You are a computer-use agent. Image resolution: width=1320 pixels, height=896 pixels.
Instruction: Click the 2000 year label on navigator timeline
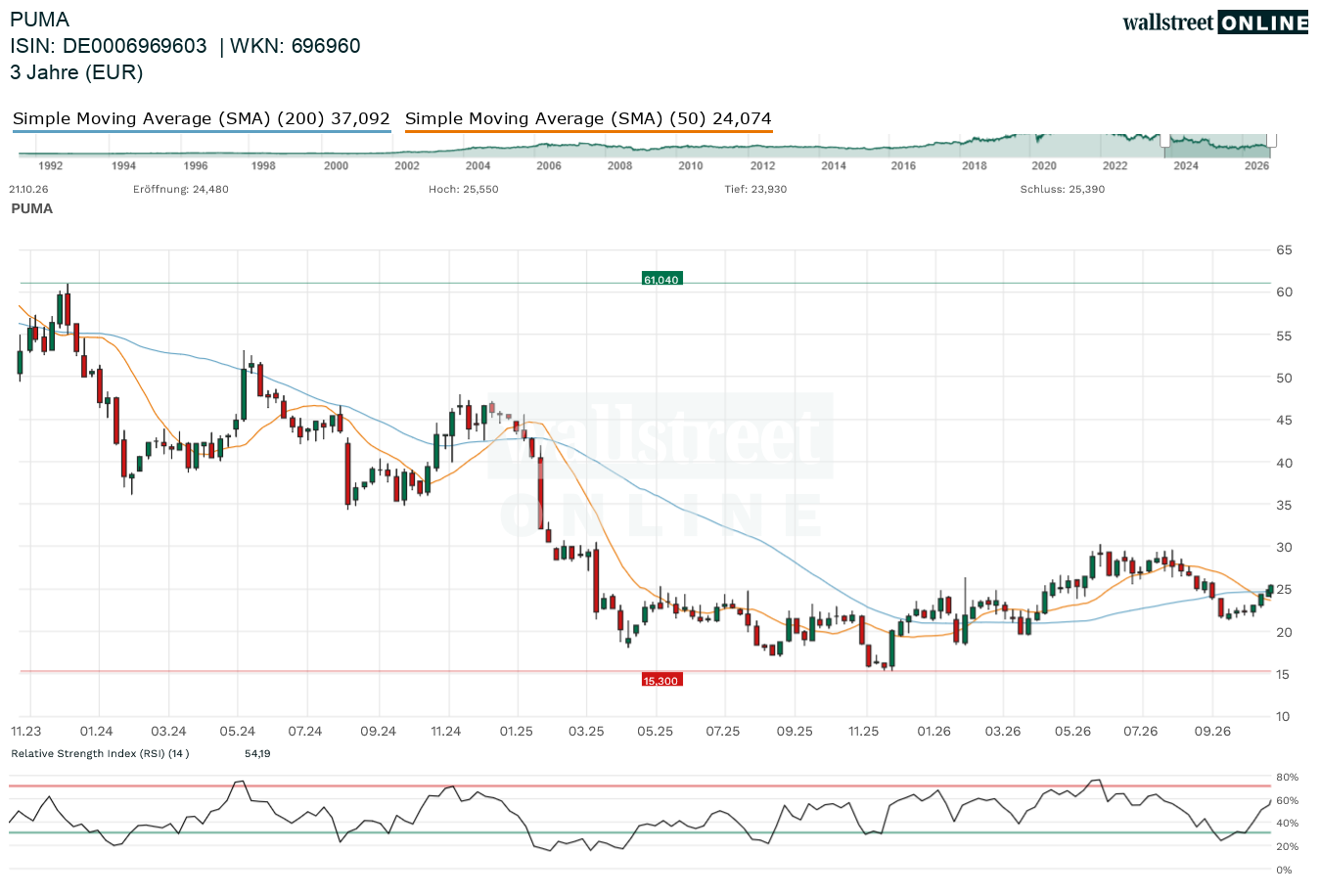click(336, 166)
